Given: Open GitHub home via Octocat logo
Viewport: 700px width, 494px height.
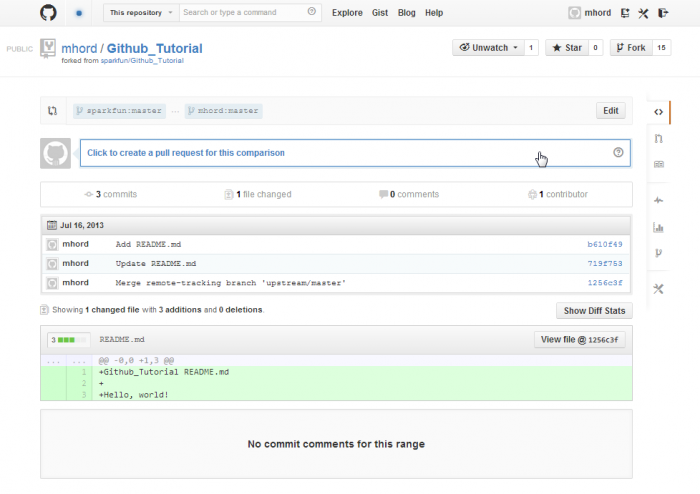Looking at the screenshot, I should (x=48, y=12).
